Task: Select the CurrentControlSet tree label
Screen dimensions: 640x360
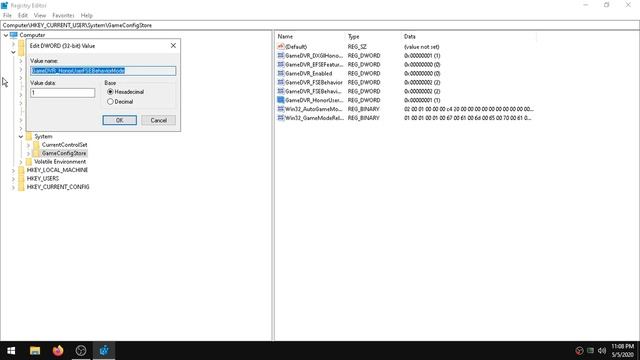Action: point(64,145)
